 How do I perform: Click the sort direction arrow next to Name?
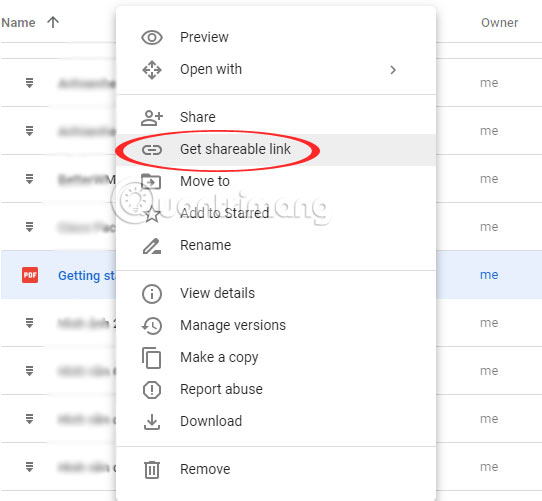click(x=53, y=22)
